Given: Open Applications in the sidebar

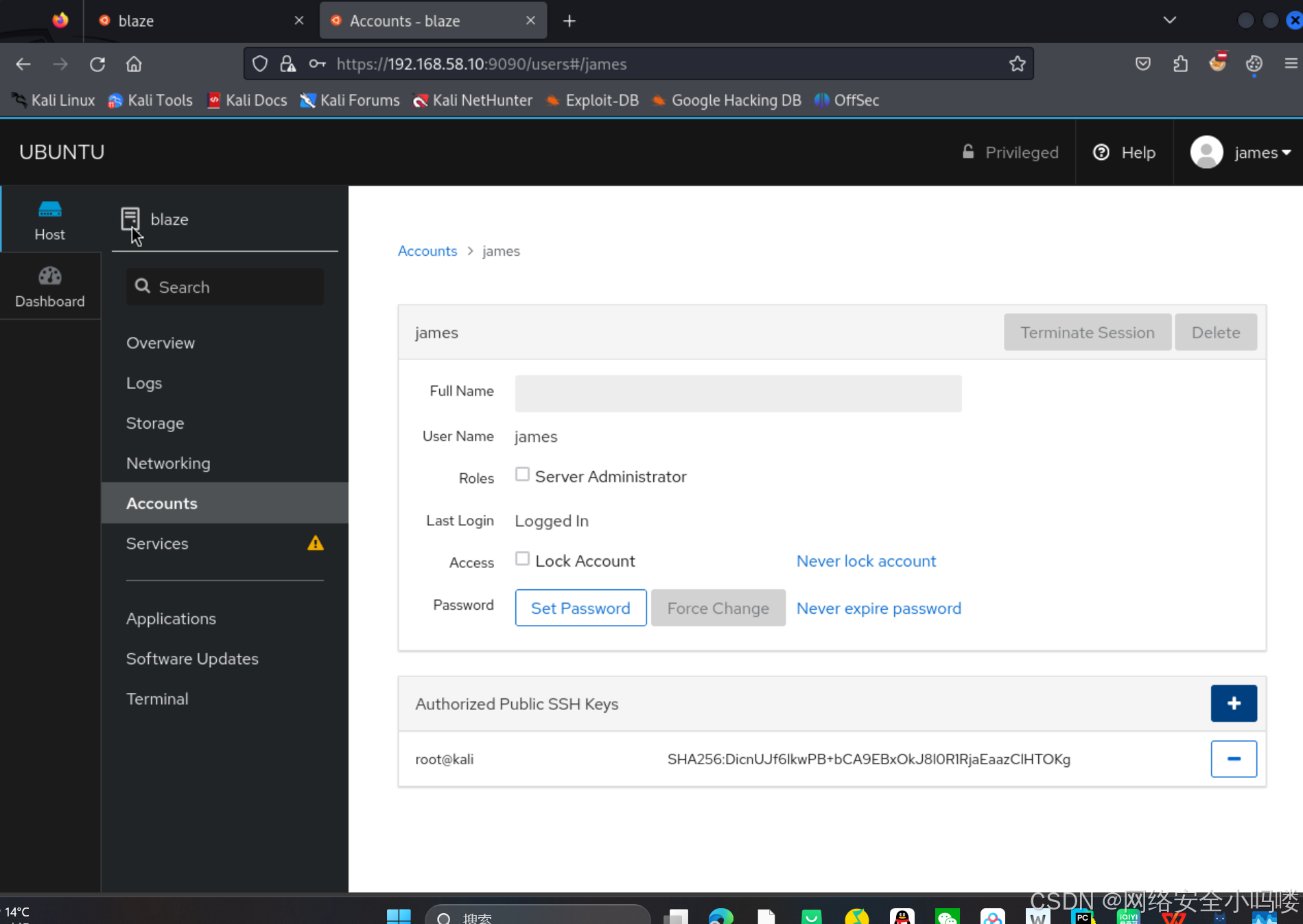Looking at the screenshot, I should (171, 619).
